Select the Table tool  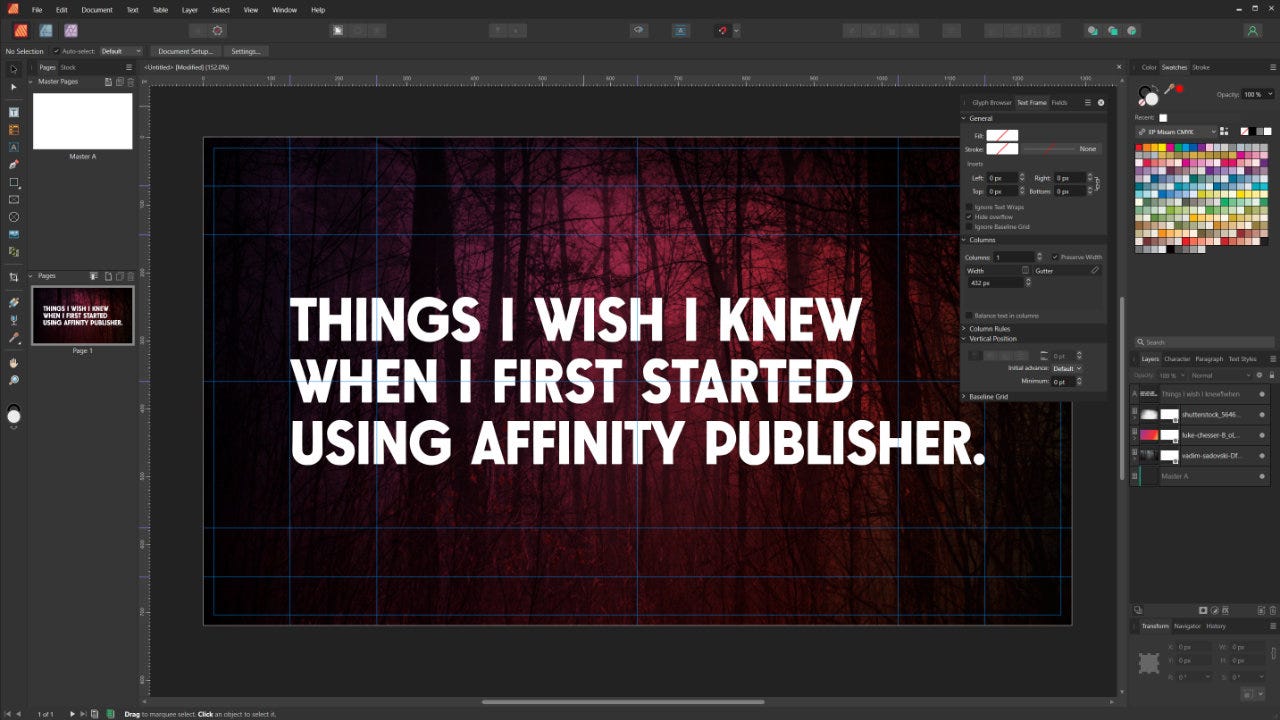click(13, 128)
